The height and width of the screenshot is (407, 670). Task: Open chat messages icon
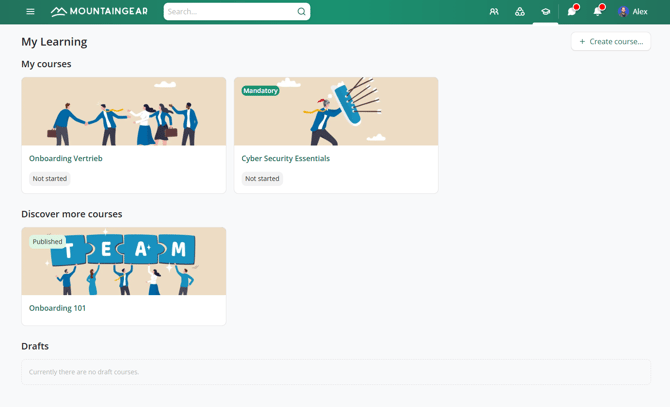572,12
